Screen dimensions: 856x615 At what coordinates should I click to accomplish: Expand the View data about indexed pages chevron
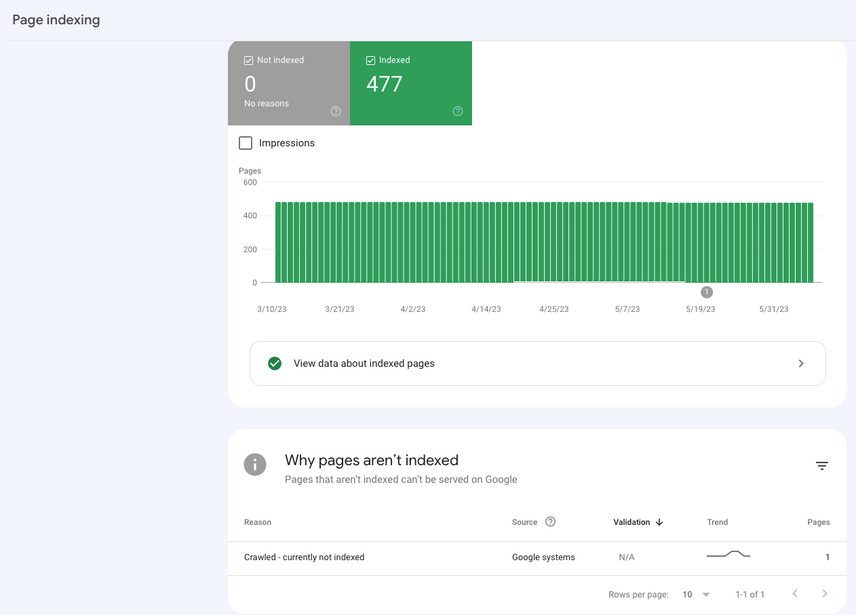coord(800,363)
